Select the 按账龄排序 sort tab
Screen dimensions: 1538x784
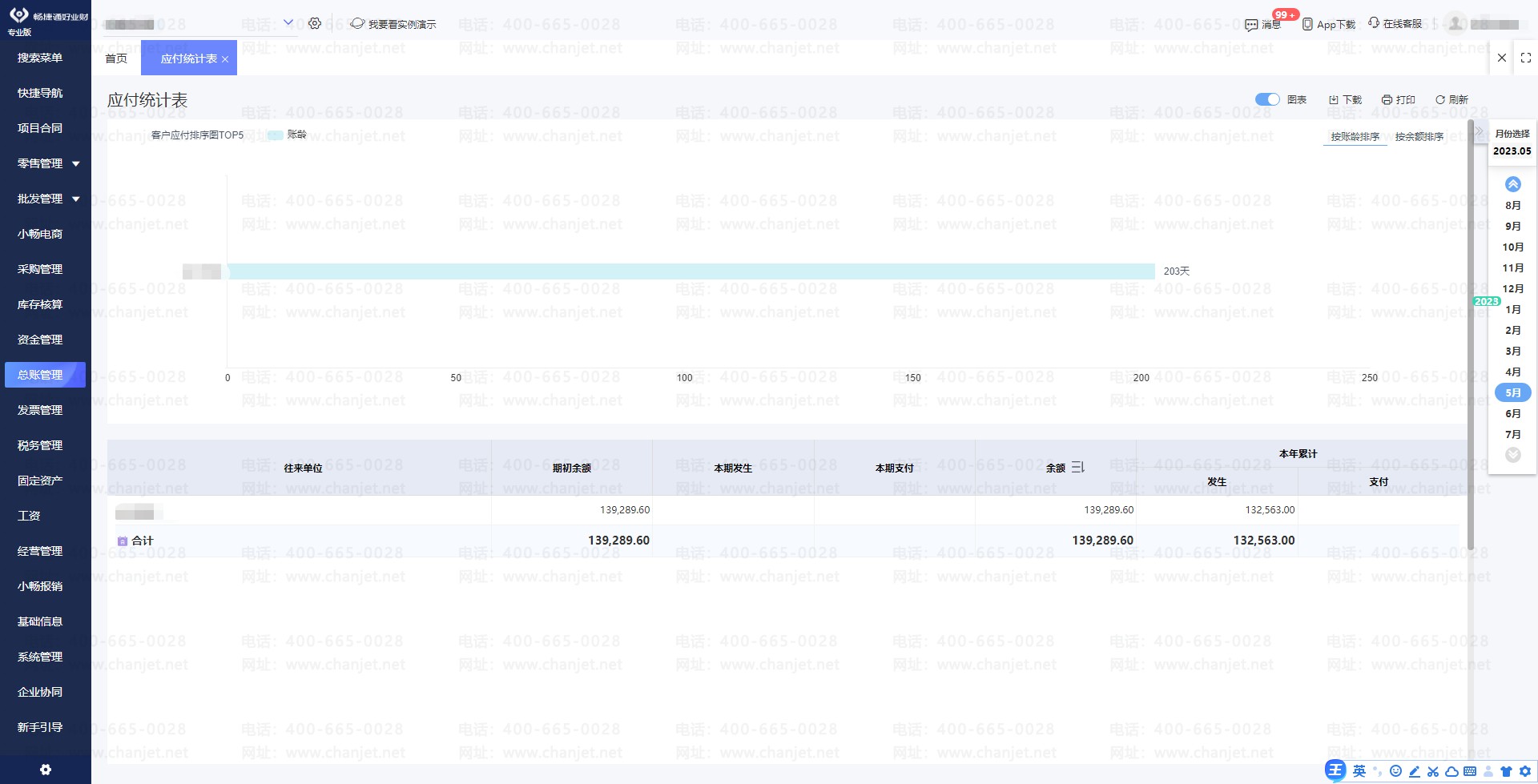point(1355,137)
